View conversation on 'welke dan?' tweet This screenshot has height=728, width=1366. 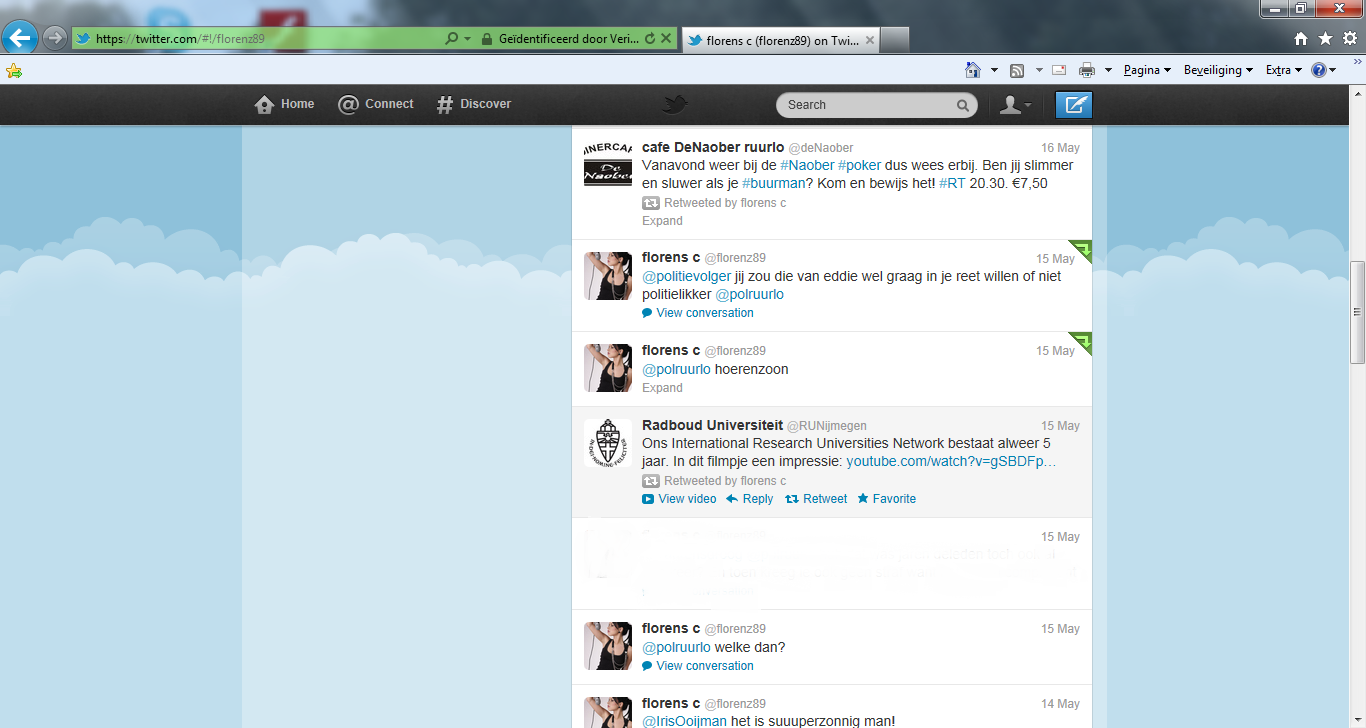click(698, 666)
